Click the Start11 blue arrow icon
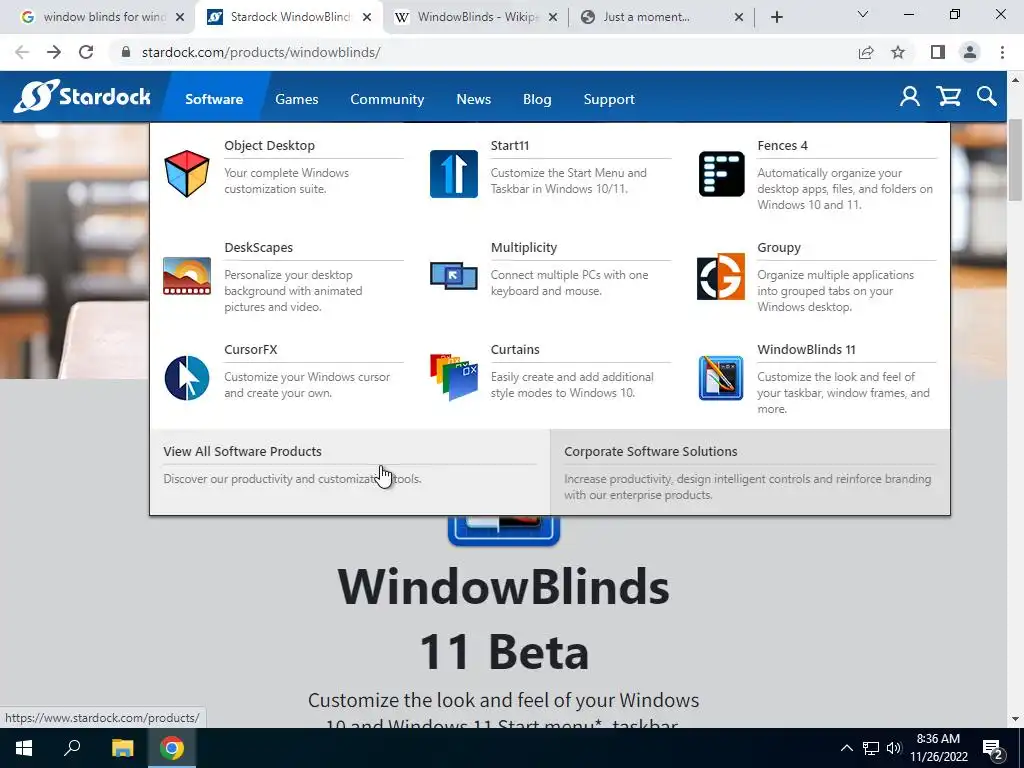This screenshot has height=768, width=1024. tap(454, 174)
